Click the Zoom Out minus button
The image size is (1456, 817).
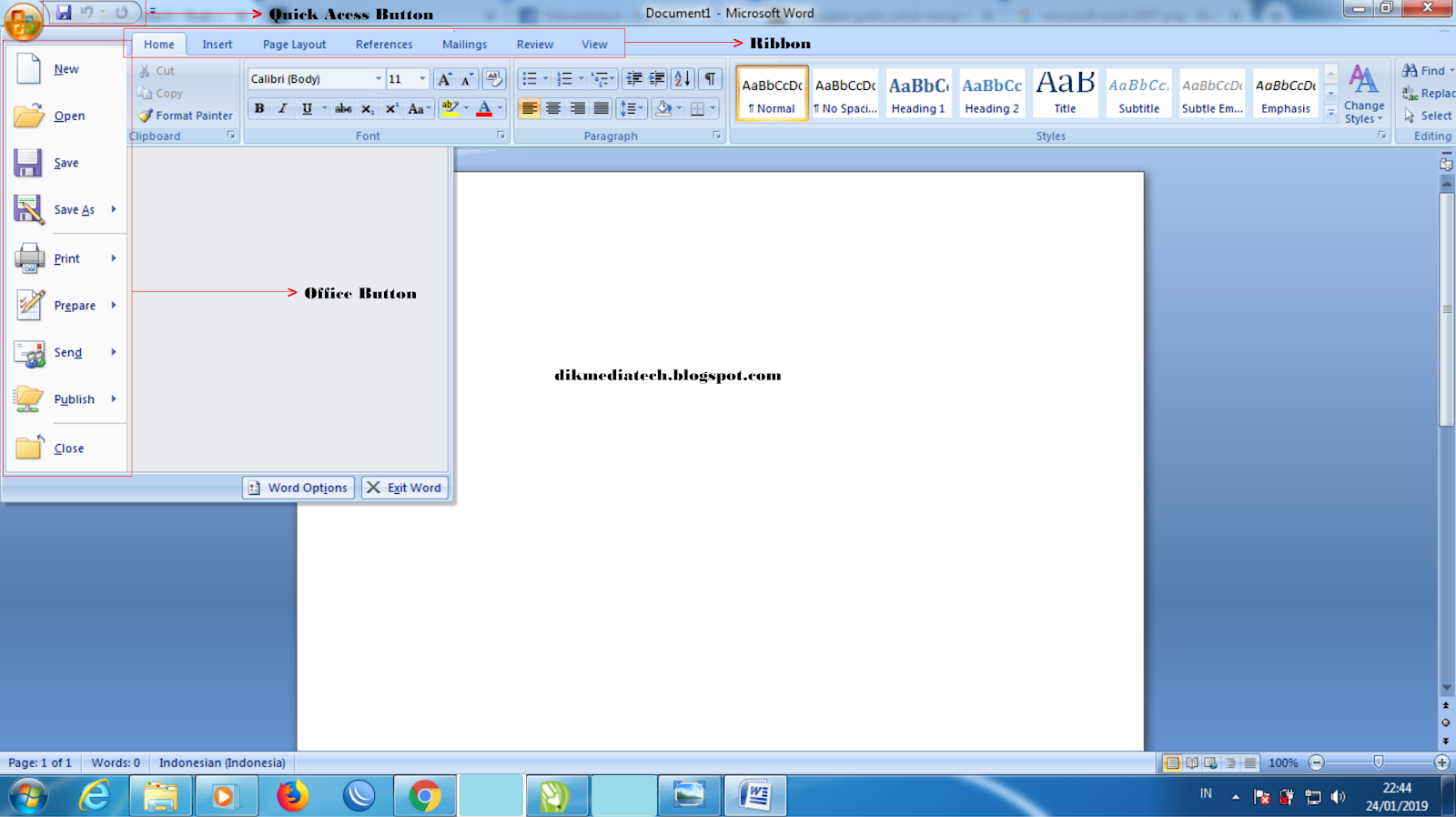click(1316, 762)
